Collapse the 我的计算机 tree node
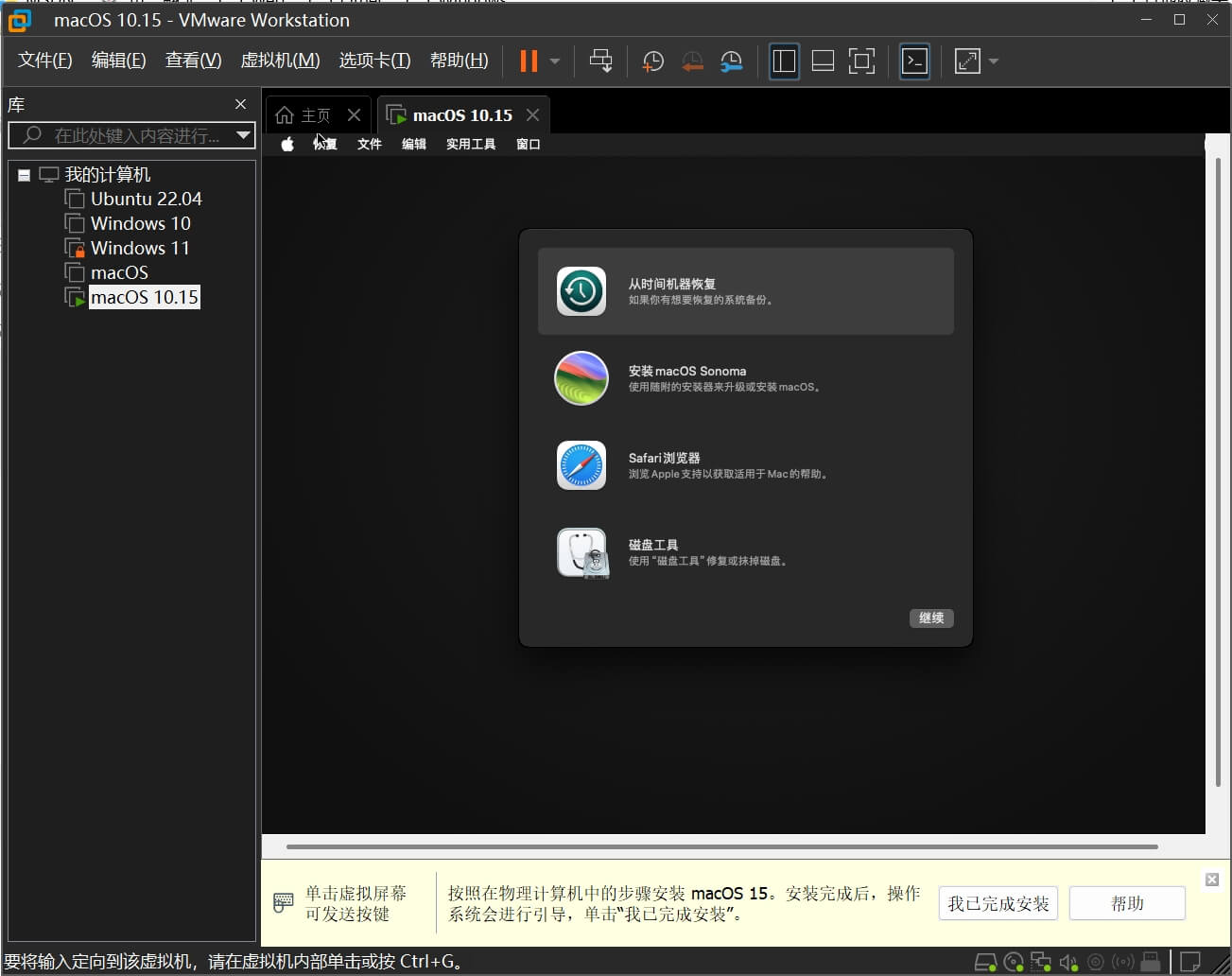Viewport: 1232px width, 976px height. coord(25,175)
